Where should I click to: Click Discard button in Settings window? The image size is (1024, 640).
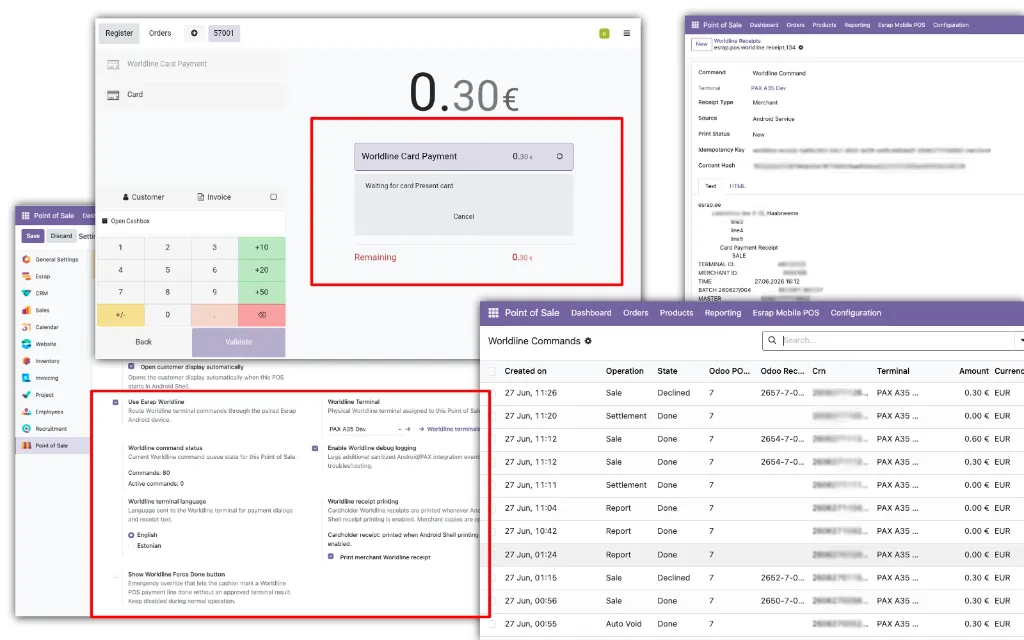pos(61,236)
